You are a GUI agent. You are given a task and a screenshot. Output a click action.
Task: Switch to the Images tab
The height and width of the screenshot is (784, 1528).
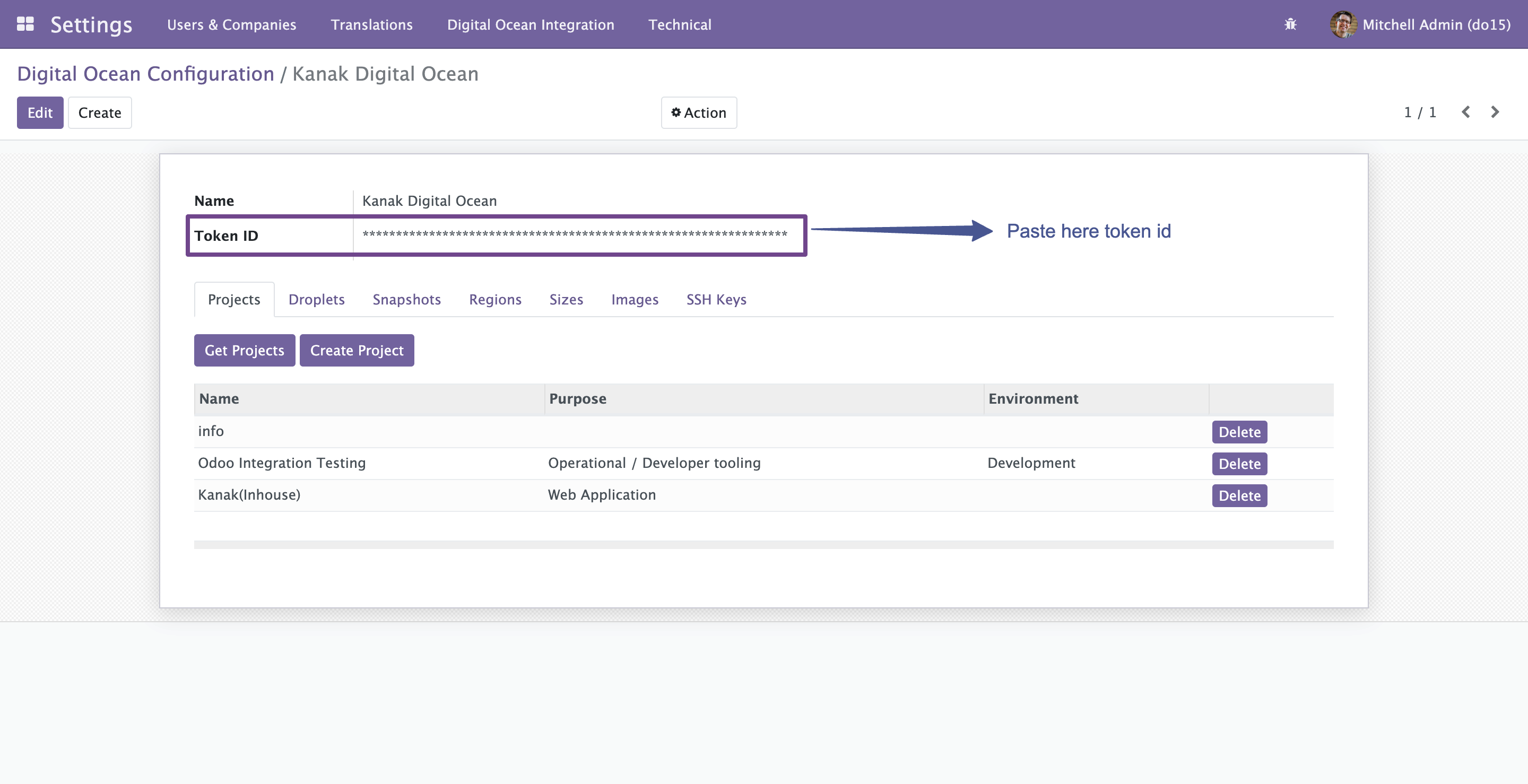pyautogui.click(x=635, y=300)
